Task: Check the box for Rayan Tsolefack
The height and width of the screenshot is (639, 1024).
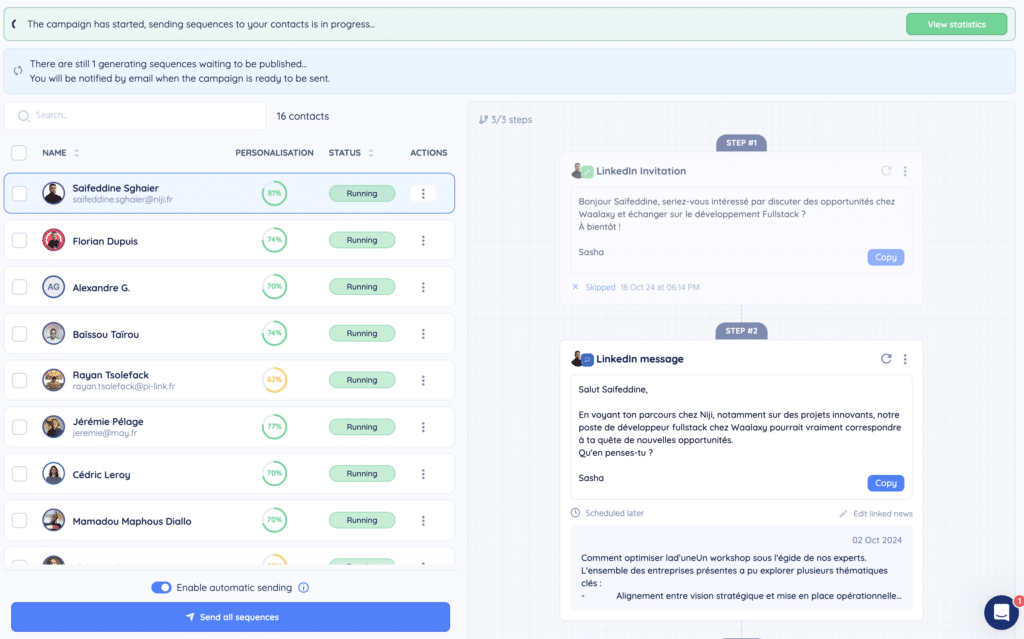Action: tap(20, 380)
